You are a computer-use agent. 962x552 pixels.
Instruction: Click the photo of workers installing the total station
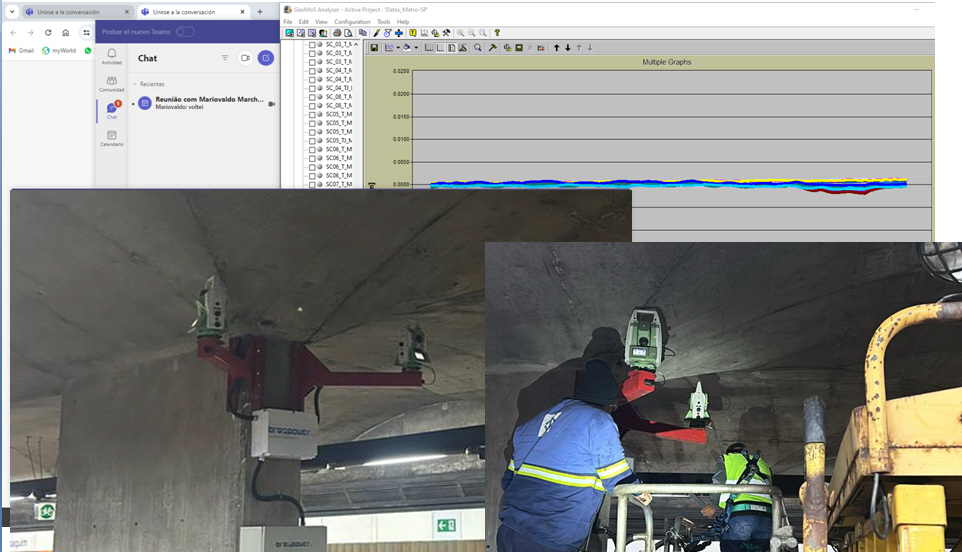coord(723,397)
